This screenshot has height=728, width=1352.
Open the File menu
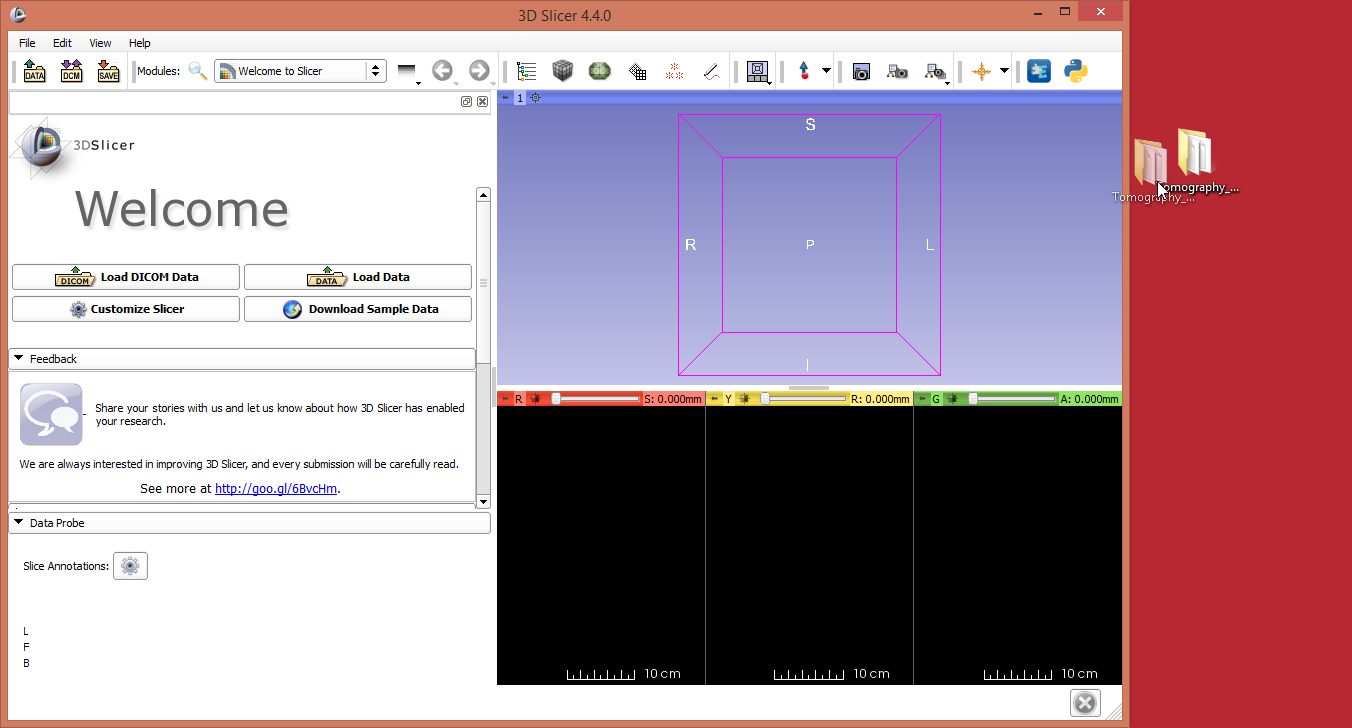[27, 43]
